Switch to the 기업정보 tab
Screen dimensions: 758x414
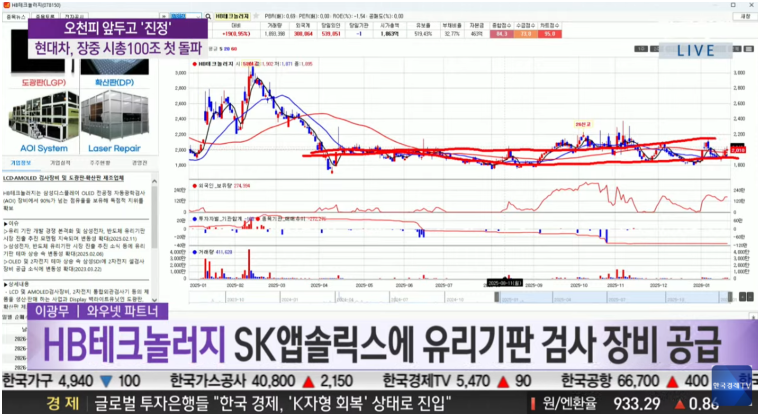point(21,161)
